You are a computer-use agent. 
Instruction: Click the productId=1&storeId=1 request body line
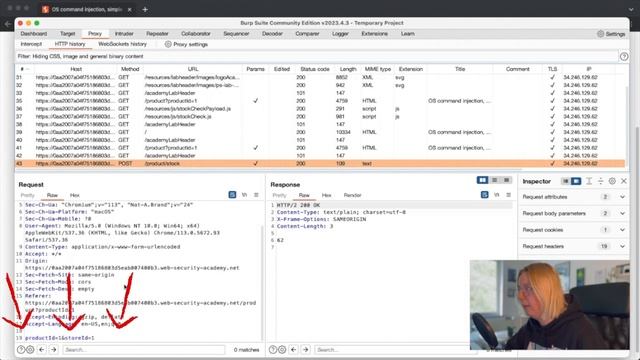(60, 338)
